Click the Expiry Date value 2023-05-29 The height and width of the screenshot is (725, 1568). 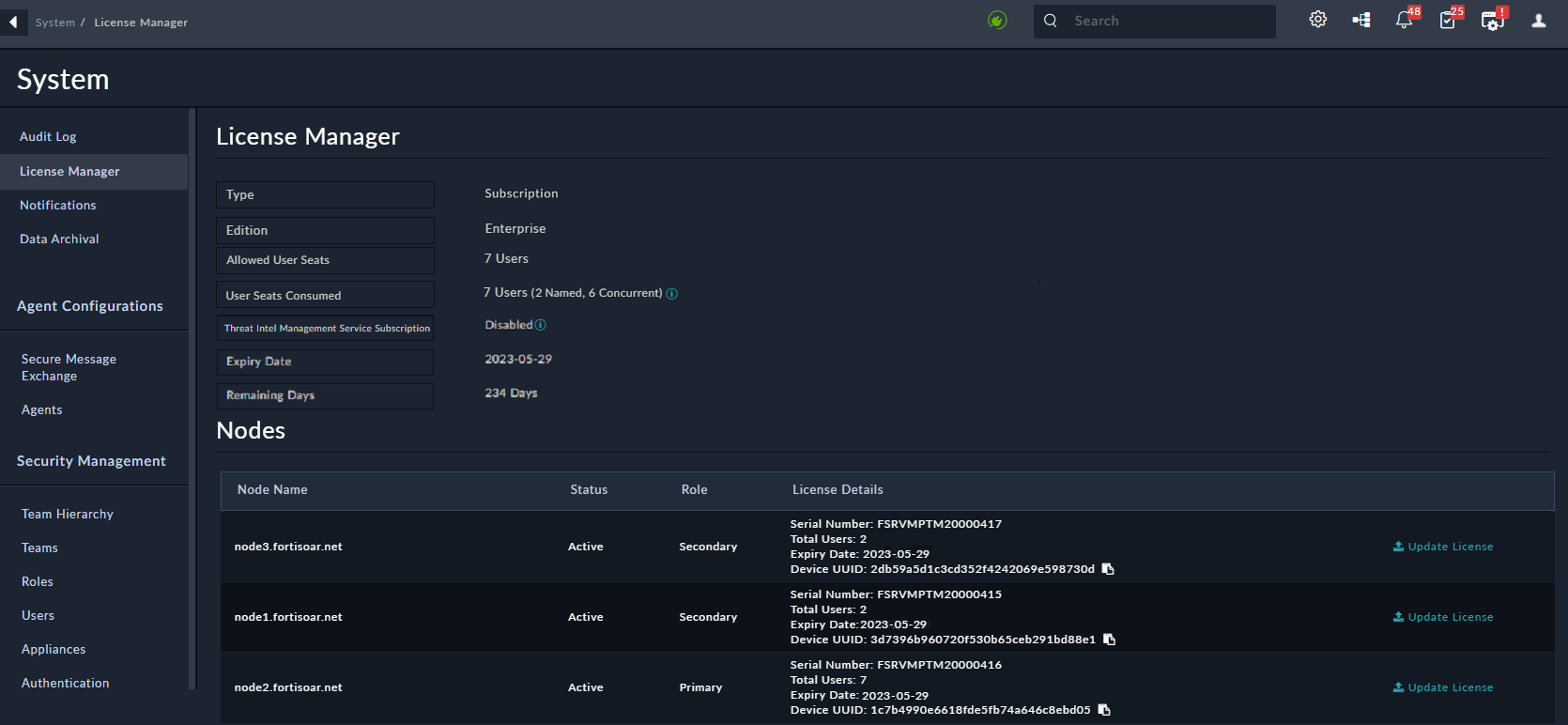[518, 360]
